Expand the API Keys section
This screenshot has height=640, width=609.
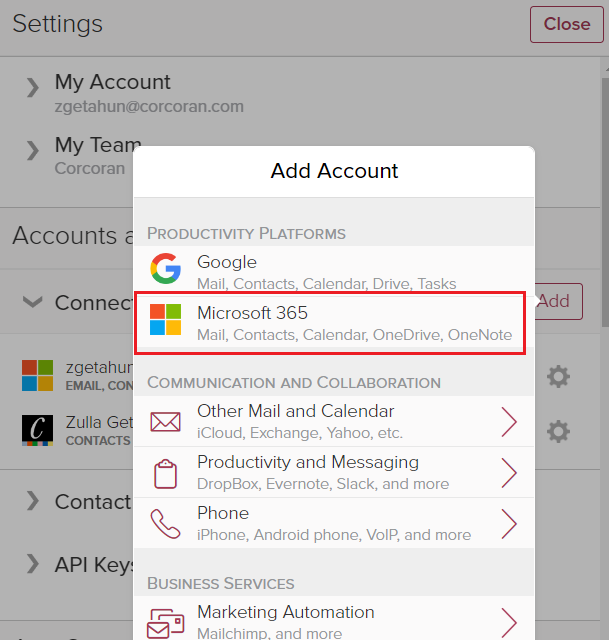(x=34, y=565)
